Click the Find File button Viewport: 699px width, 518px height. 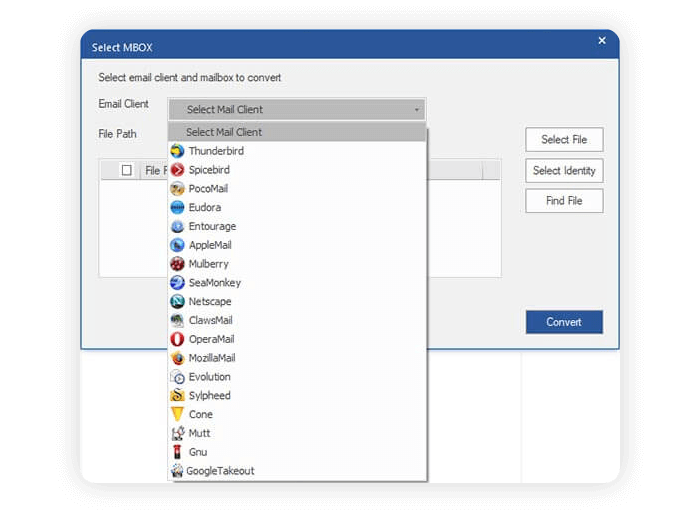564,201
